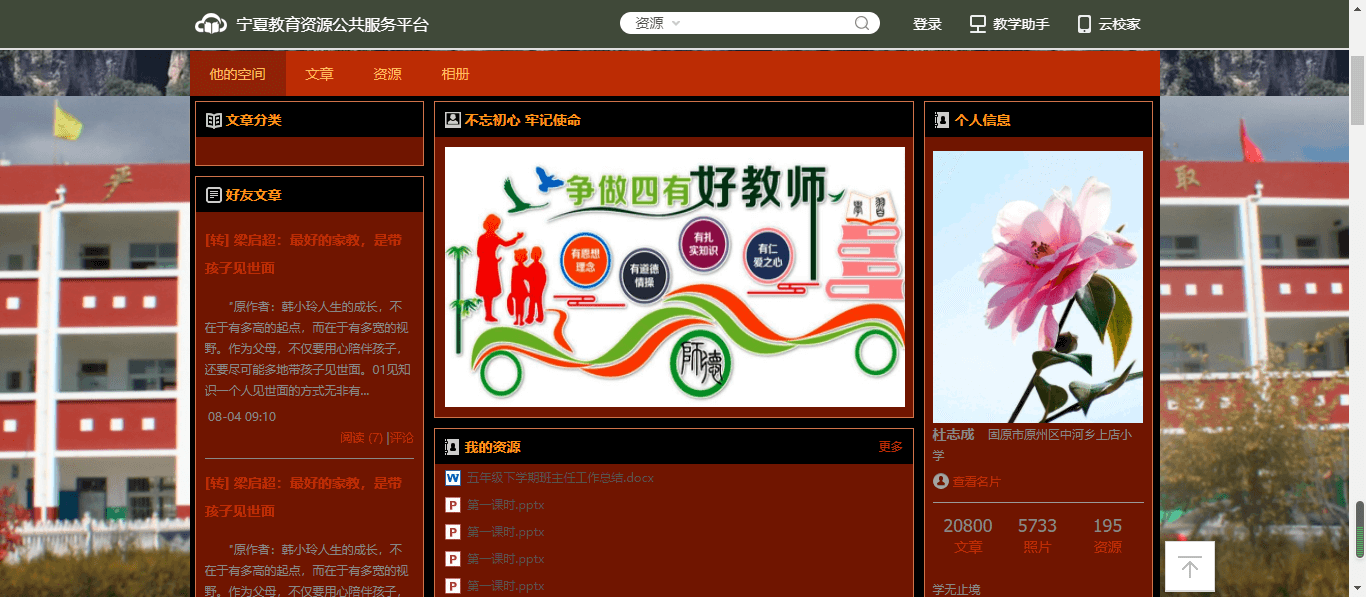Click the back-to-top arrow button
This screenshot has width=1366, height=597.
tap(1189, 567)
